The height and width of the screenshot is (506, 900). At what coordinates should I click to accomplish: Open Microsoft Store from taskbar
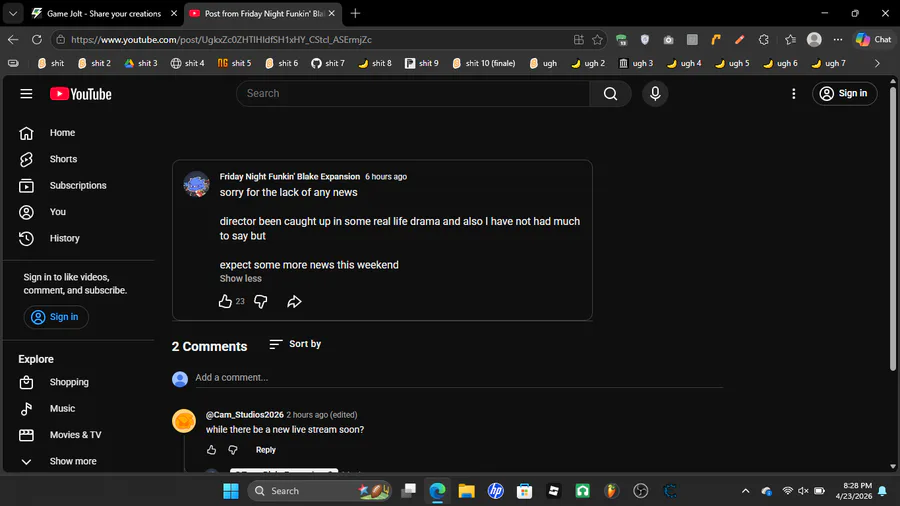coord(524,491)
